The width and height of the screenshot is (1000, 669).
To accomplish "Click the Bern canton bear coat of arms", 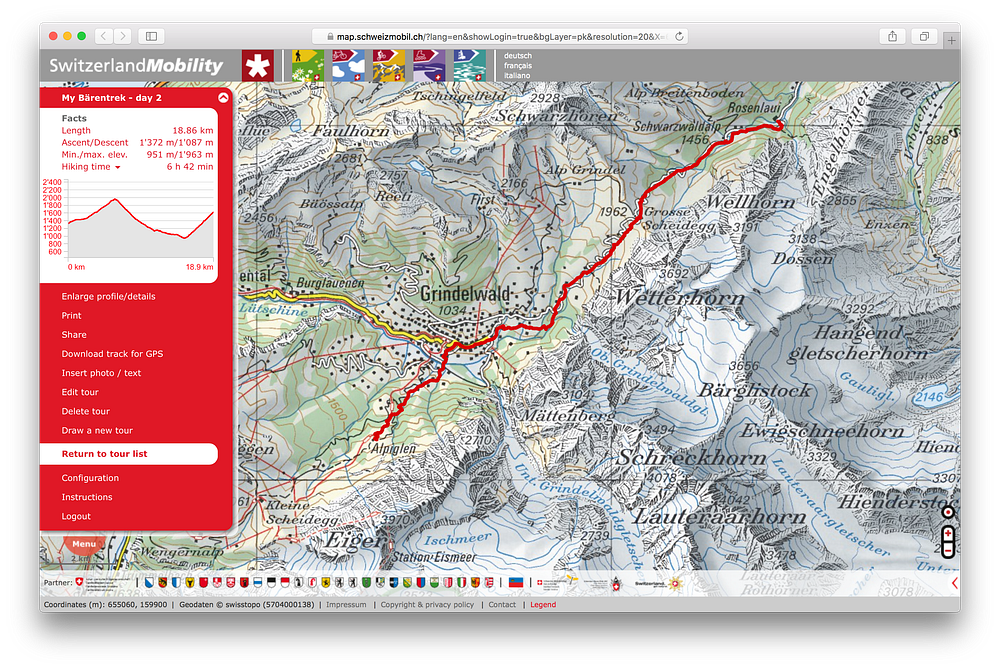I will pos(163,583).
